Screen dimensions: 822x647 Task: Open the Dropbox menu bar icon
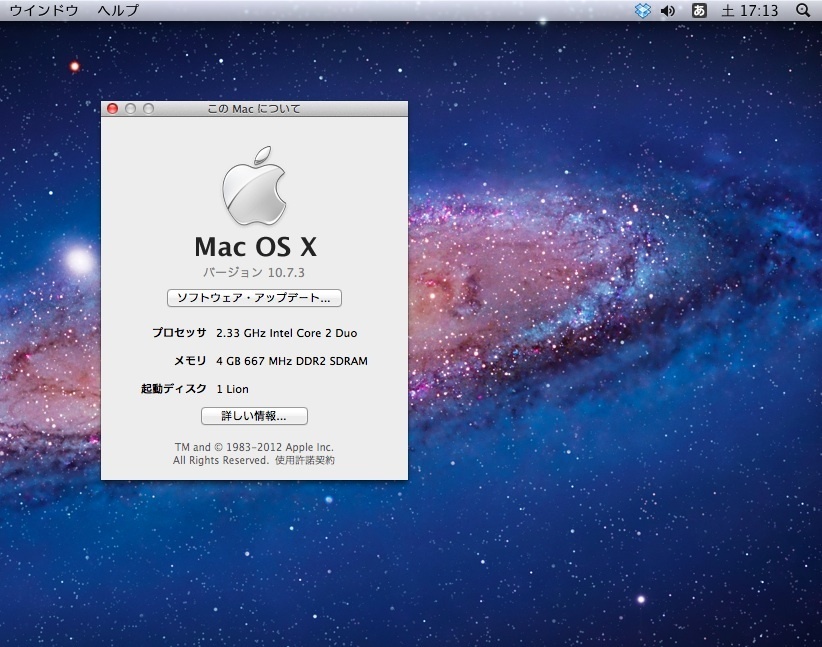coord(643,10)
